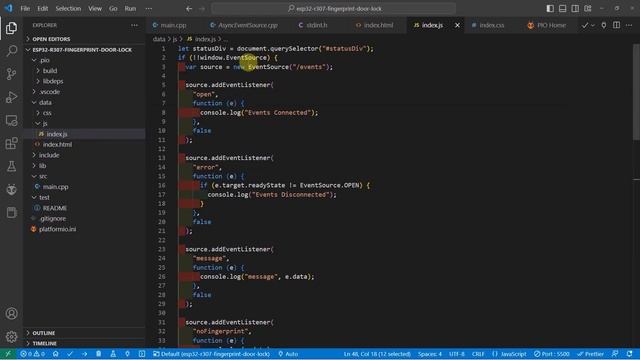
Task: Click the Port : 5500 Live Server button
Action: [x=551, y=354]
